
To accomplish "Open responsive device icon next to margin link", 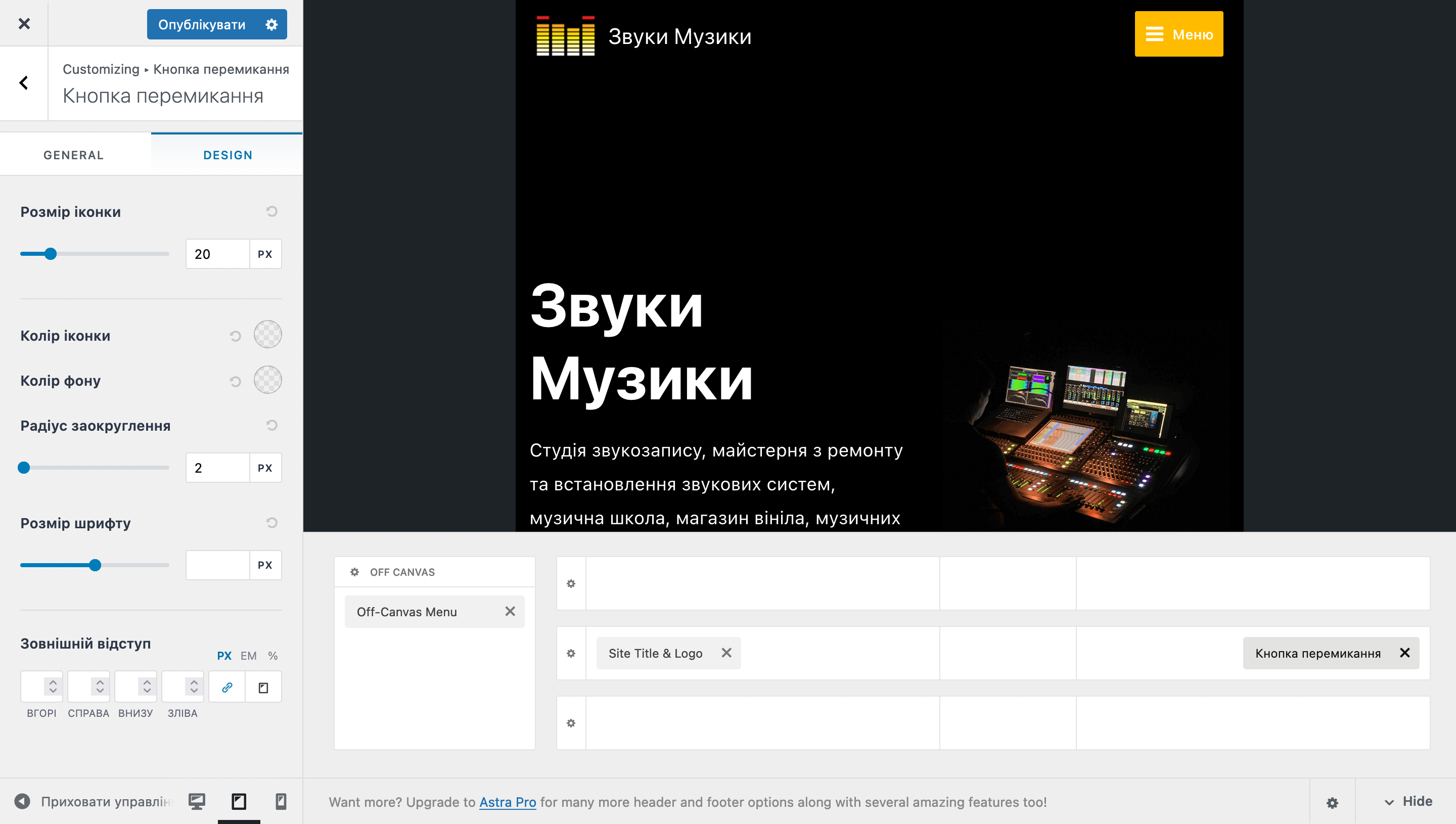I will click(x=263, y=687).
